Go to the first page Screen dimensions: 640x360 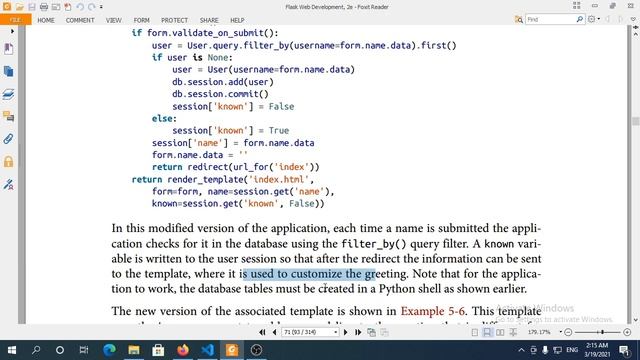pos(262,332)
